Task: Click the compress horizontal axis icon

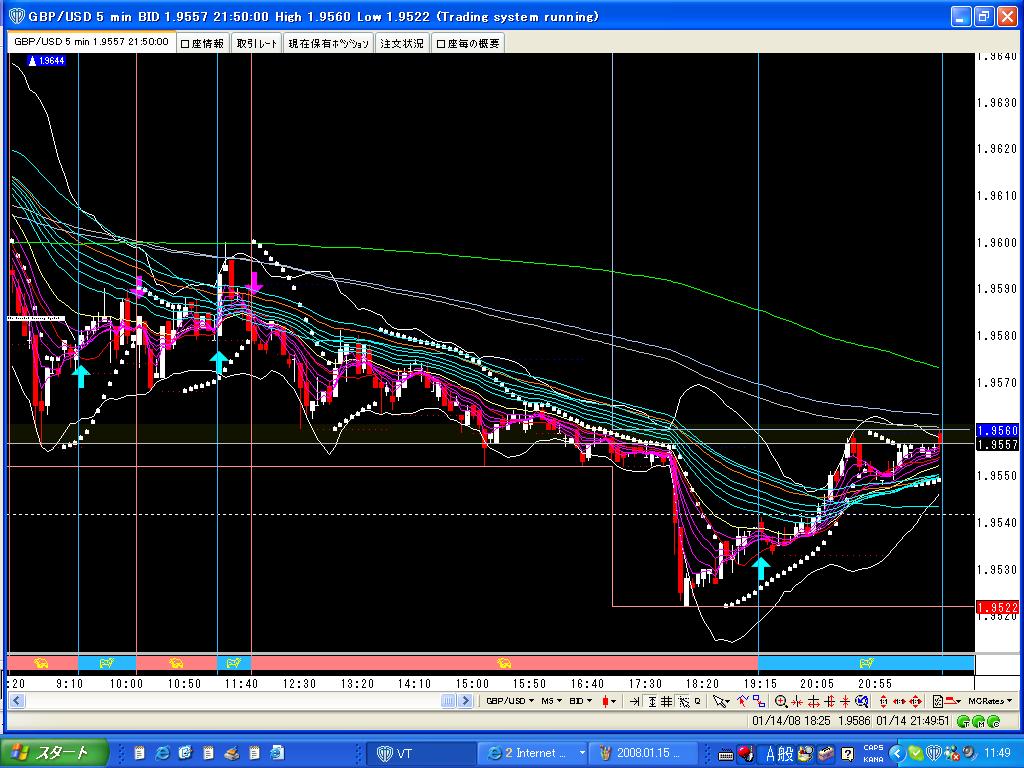Action: point(797,701)
